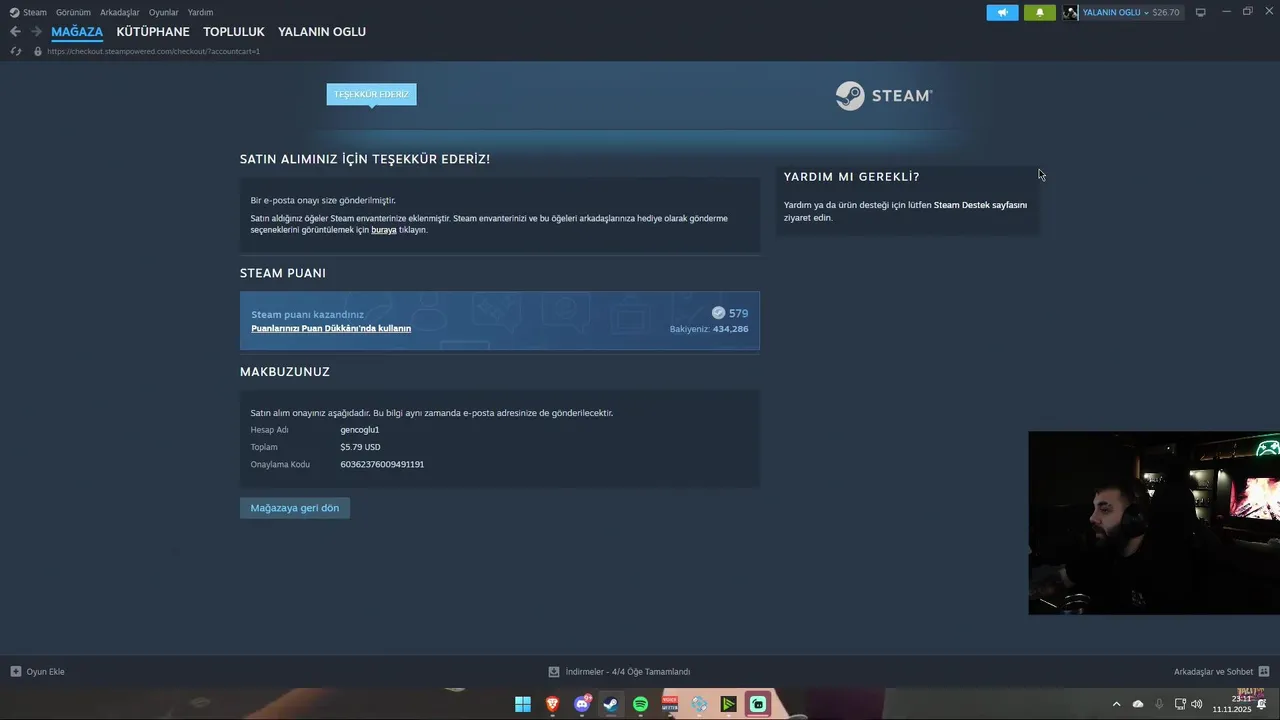Select the Bakiyeniz 434,286 balance text

[x=709, y=329]
